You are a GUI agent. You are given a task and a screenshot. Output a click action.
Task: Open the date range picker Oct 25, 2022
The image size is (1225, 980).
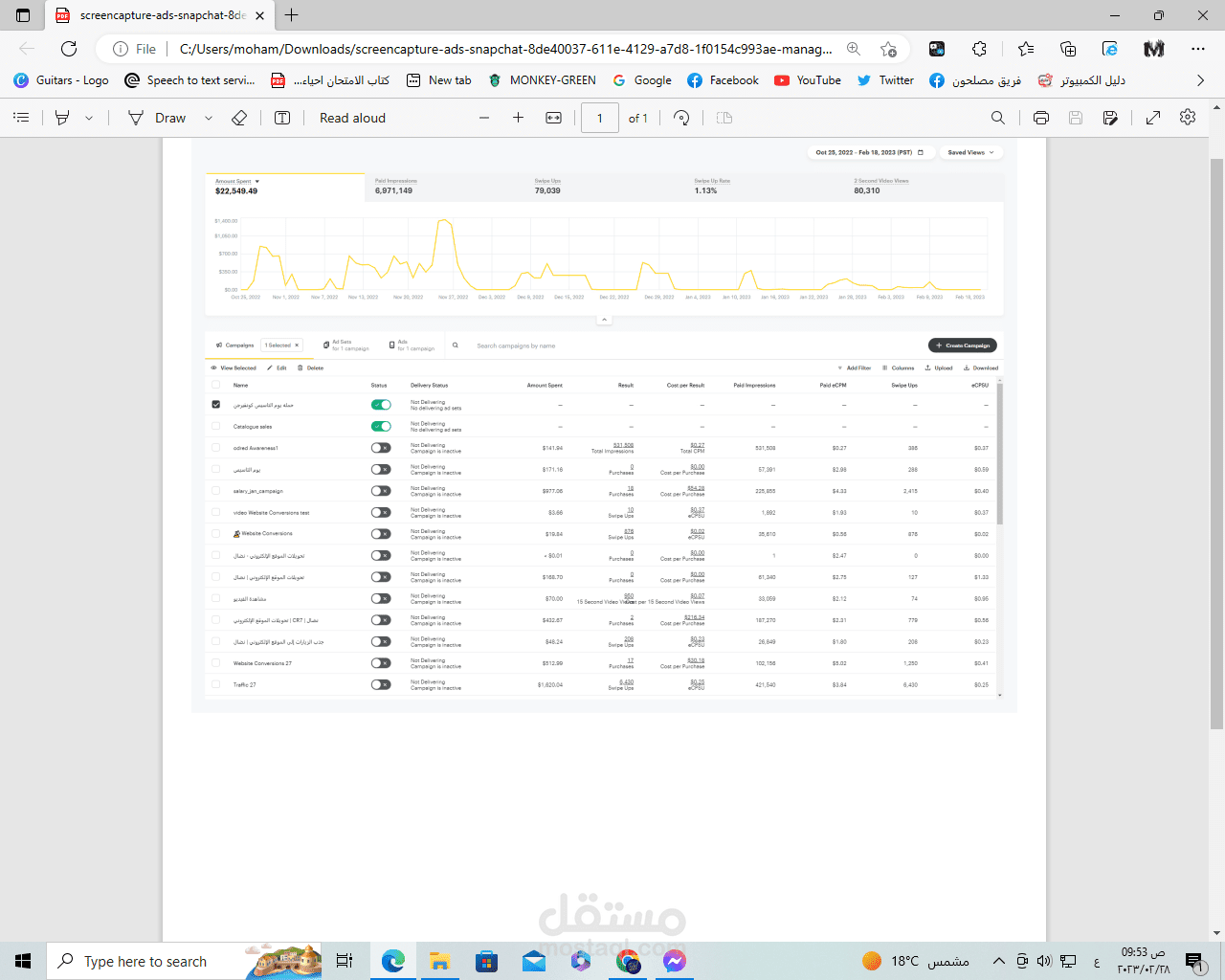pos(869,152)
